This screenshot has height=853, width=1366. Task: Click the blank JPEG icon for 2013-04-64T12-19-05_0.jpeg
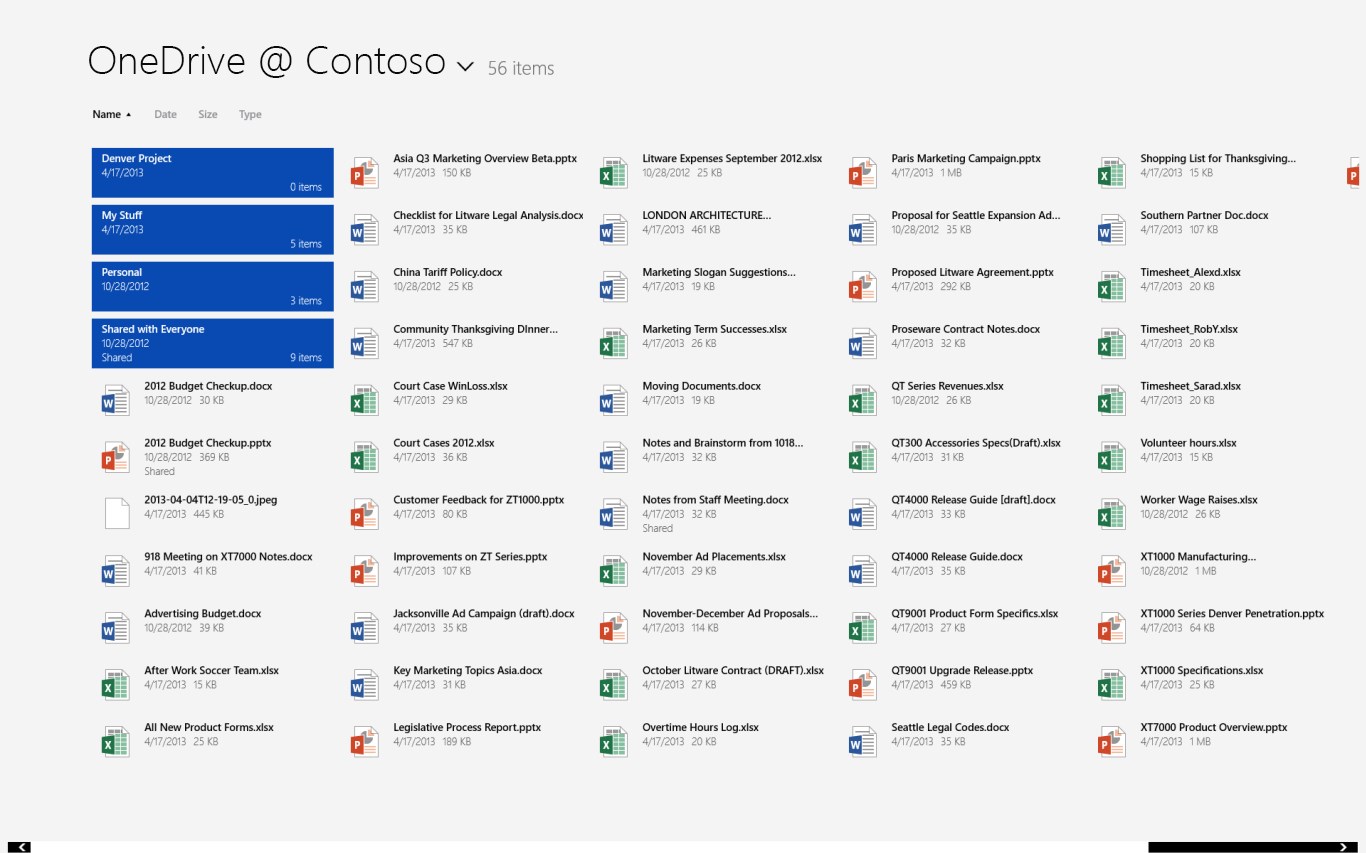(115, 513)
